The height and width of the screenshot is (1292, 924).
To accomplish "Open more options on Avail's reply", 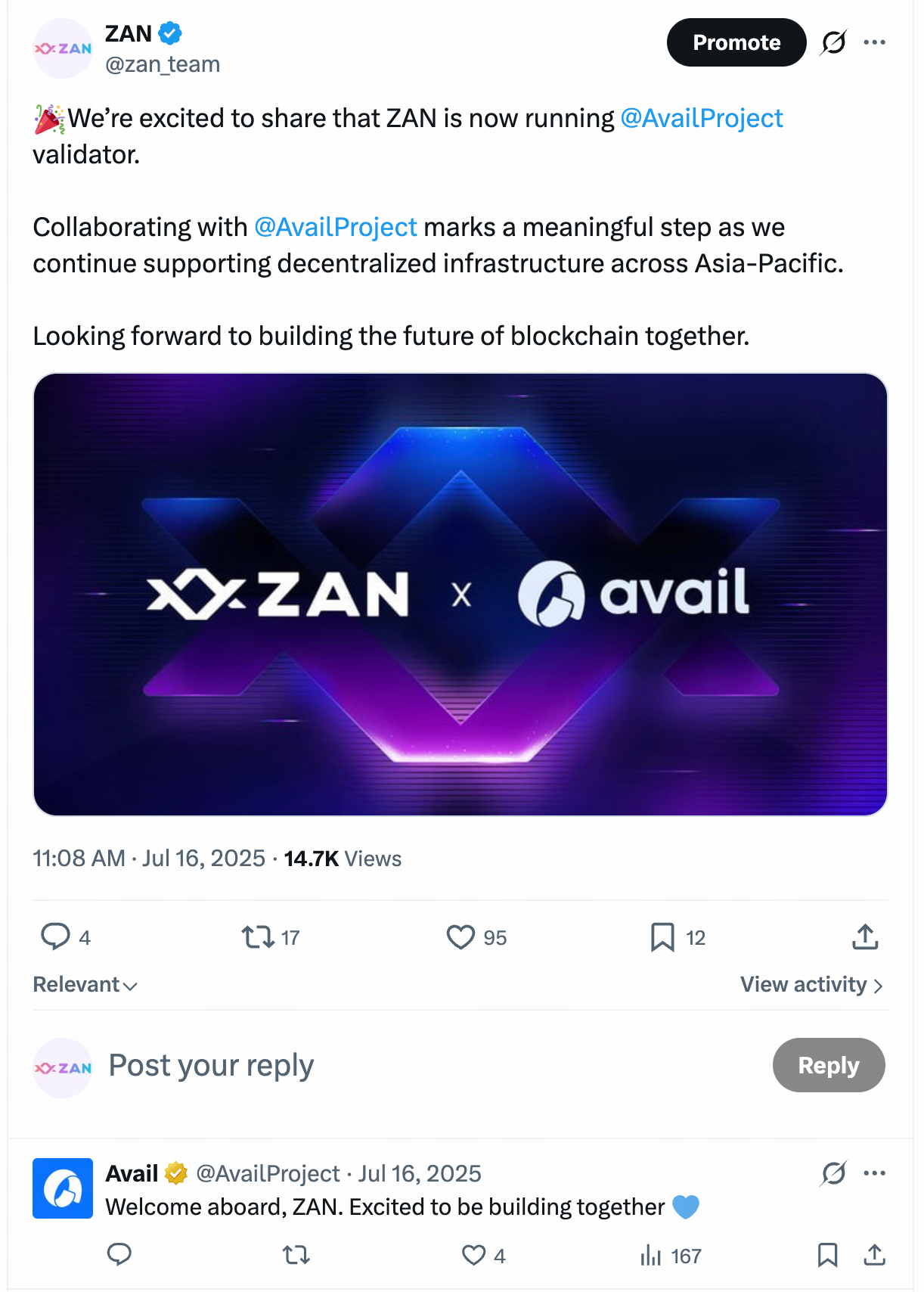I will pyautogui.click(x=875, y=1173).
